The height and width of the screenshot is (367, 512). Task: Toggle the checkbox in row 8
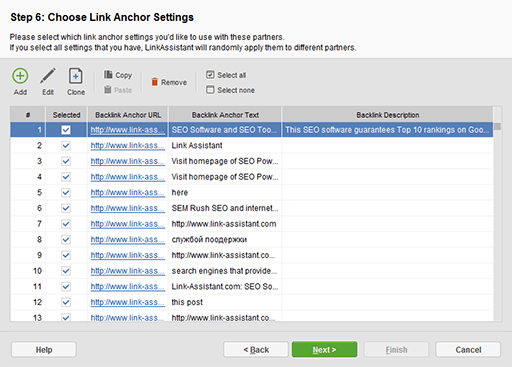point(66,239)
